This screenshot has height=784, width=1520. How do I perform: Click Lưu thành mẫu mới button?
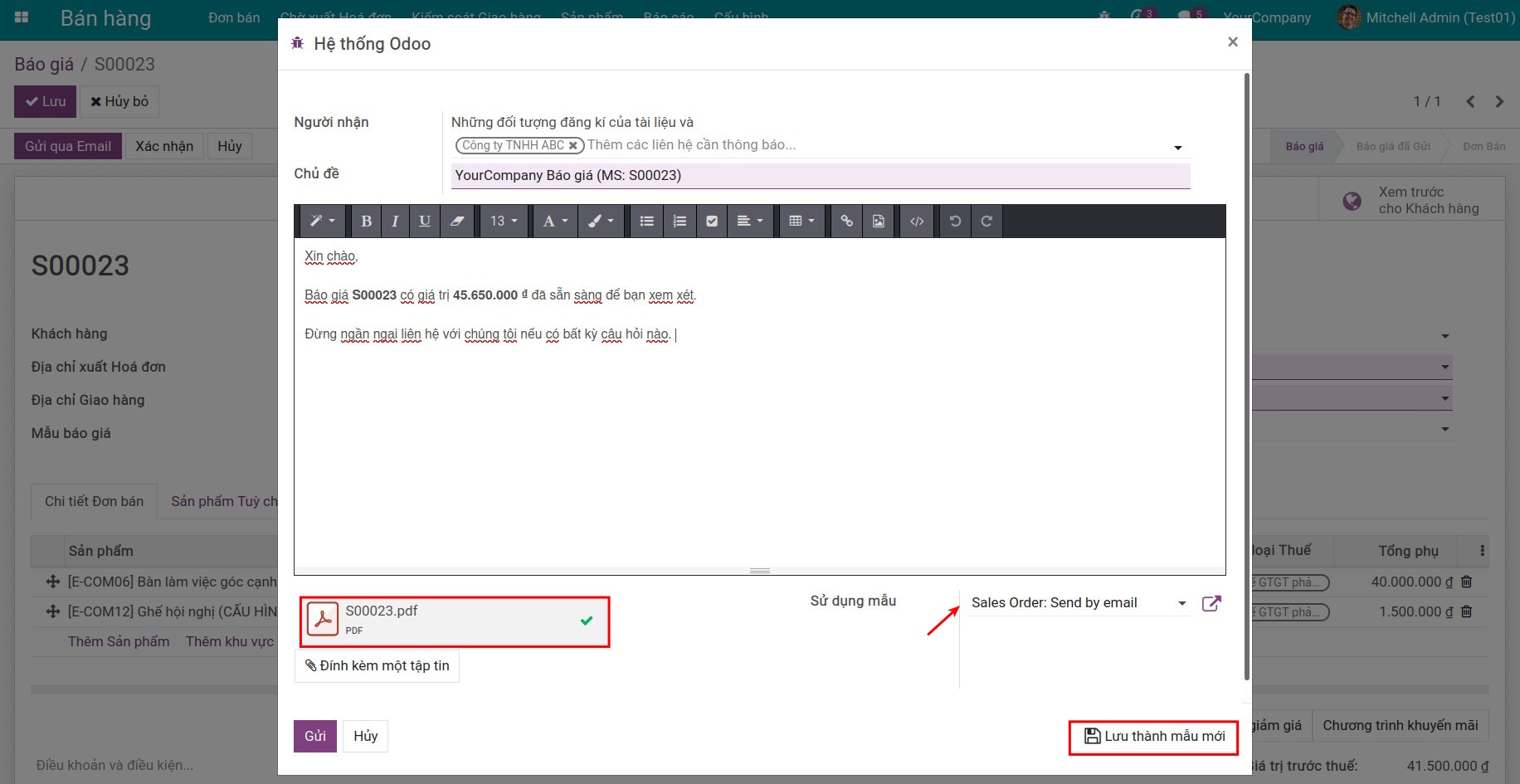pos(1154,736)
